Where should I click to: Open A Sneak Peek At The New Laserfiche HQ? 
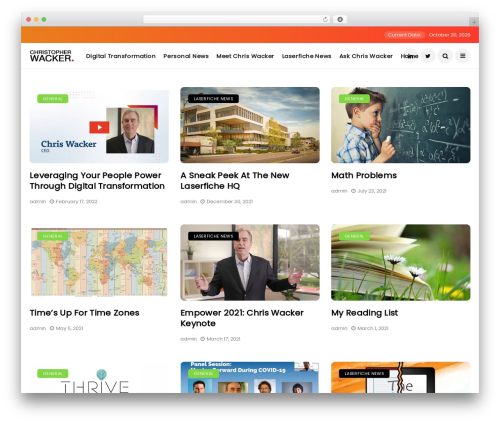click(235, 181)
